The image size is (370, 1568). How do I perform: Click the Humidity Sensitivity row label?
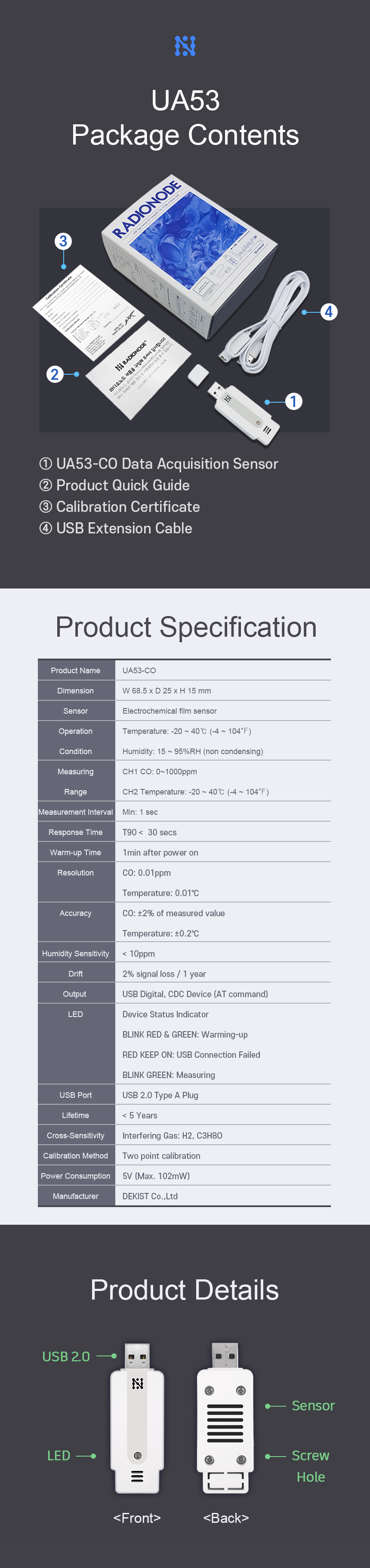click(x=75, y=953)
